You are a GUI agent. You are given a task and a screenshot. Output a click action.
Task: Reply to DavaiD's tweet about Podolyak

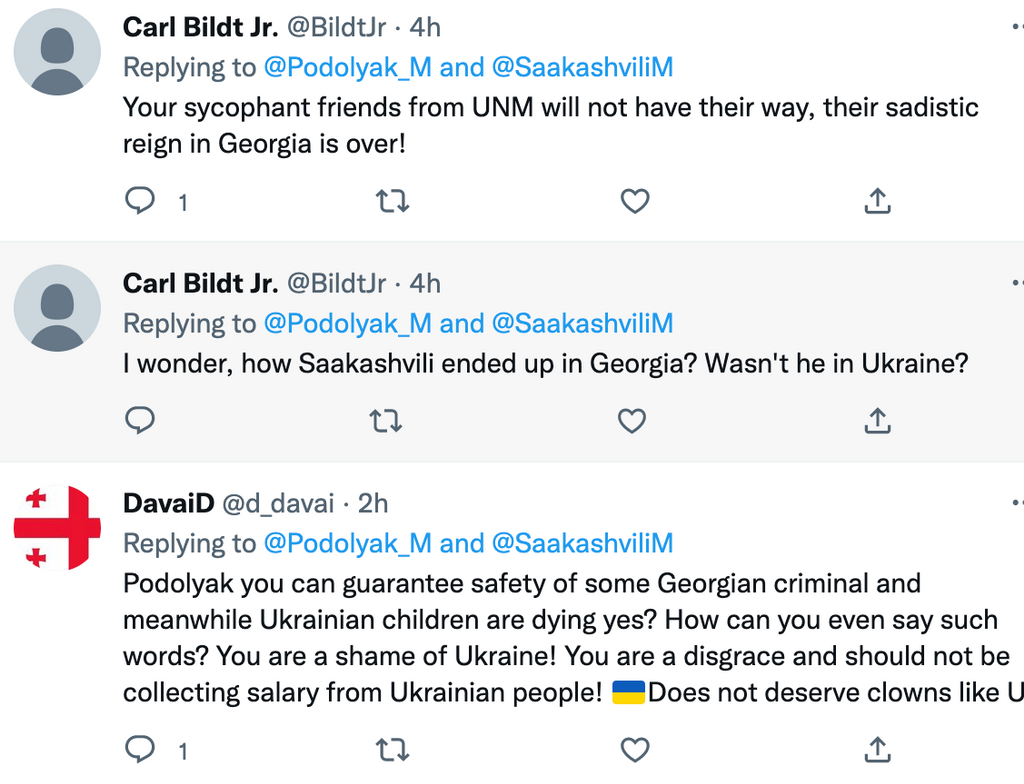click(140, 749)
